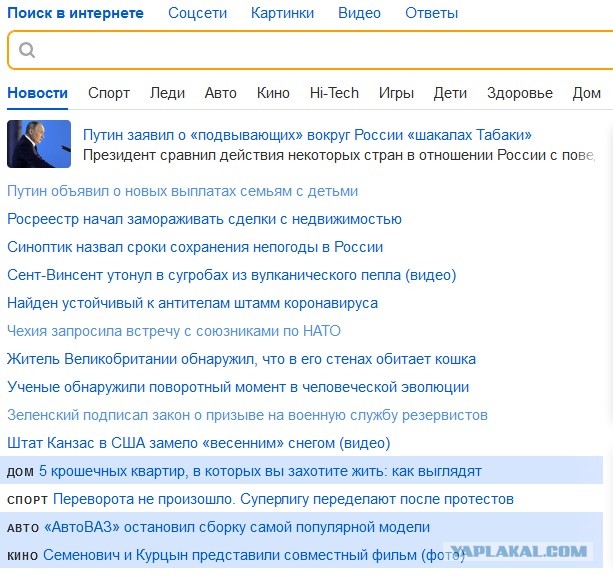Open «АвтоВАЗ» остановил сборку article

coord(237,527)
